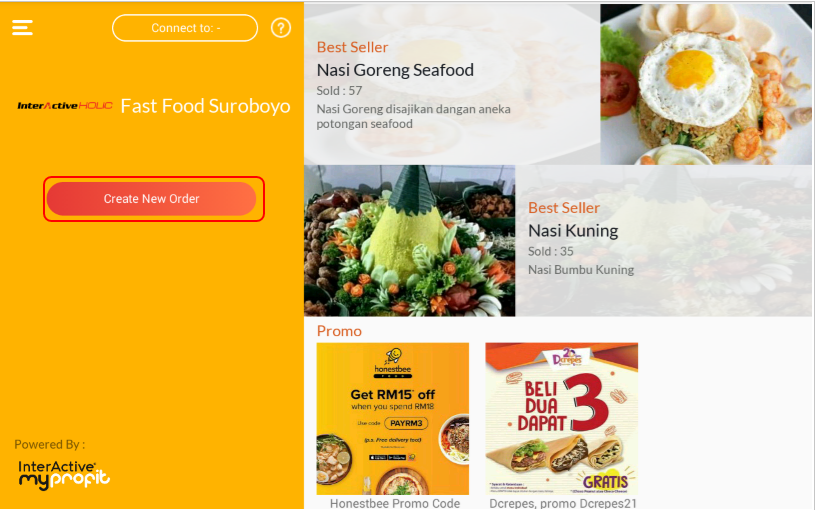815x510 pixels.
Task: Open the hamburger menu
Action: point(22,28)
